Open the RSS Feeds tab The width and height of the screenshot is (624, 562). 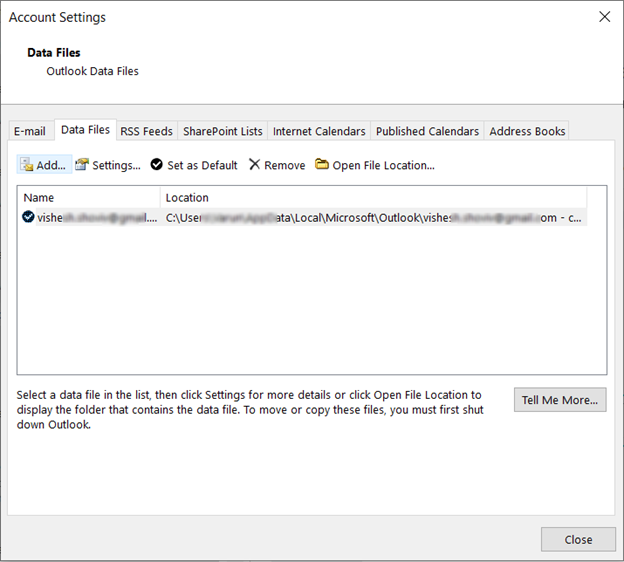coord(146,131)
